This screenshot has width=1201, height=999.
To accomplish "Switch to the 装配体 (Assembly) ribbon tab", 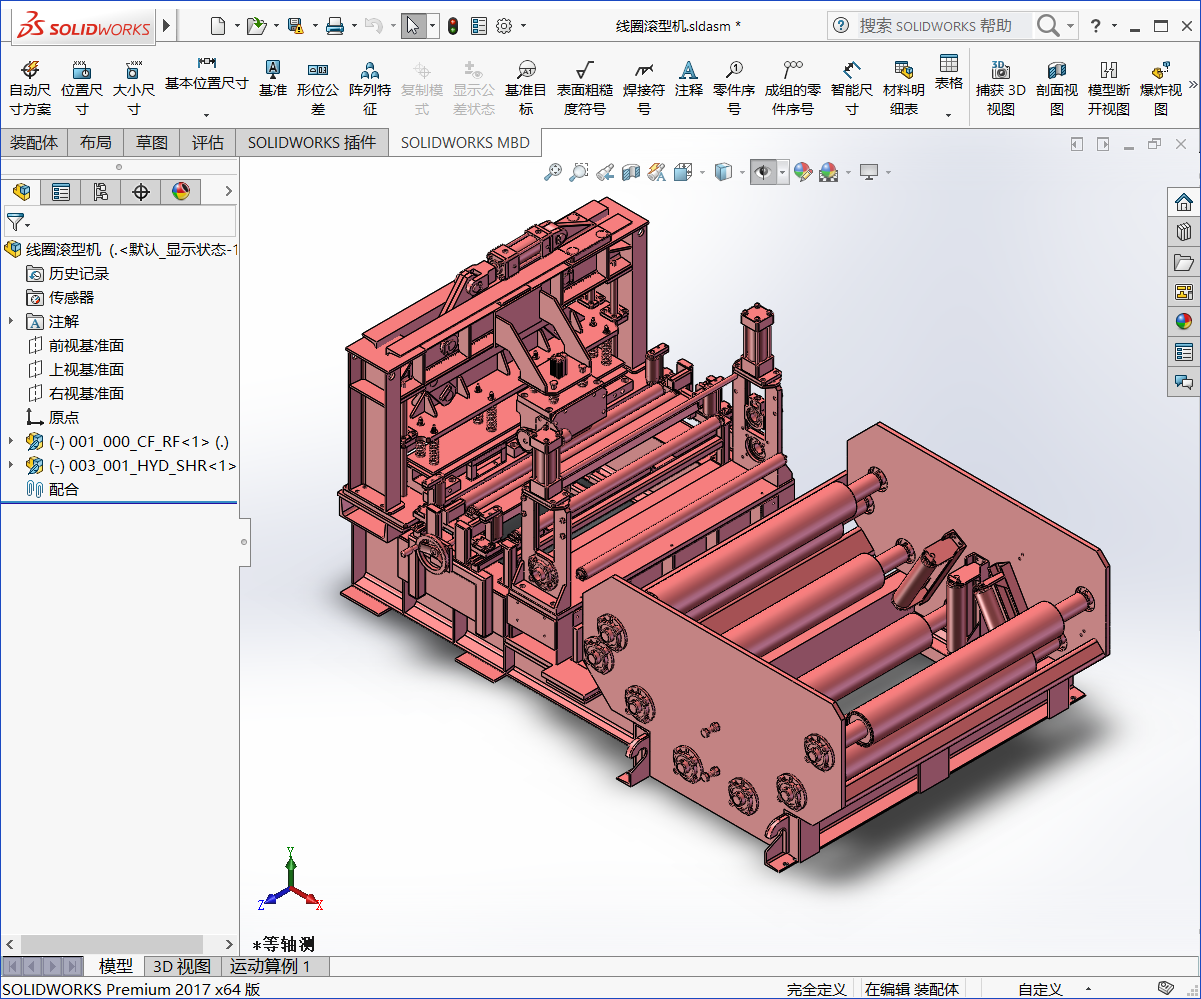I will [x=34, y=142].
